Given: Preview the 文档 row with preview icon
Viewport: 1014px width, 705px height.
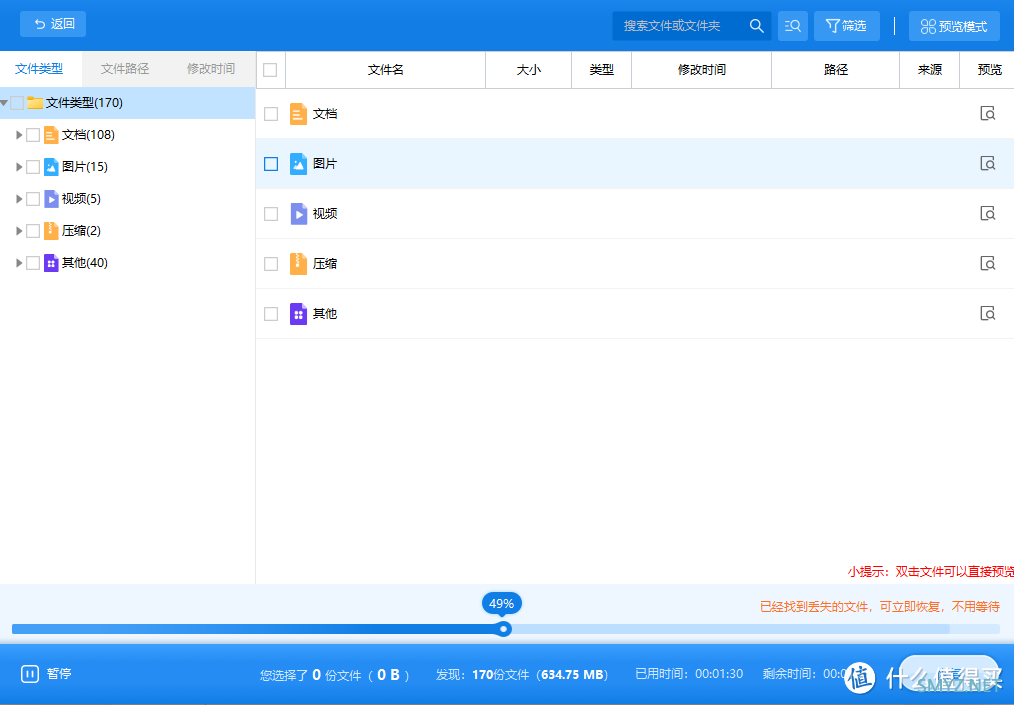Looking at the screenshot, I should tap(987, 114).
